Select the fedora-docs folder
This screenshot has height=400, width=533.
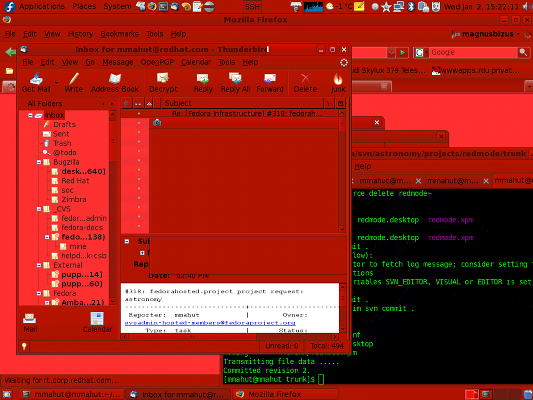pyautogui.click(x=82, y=228)
